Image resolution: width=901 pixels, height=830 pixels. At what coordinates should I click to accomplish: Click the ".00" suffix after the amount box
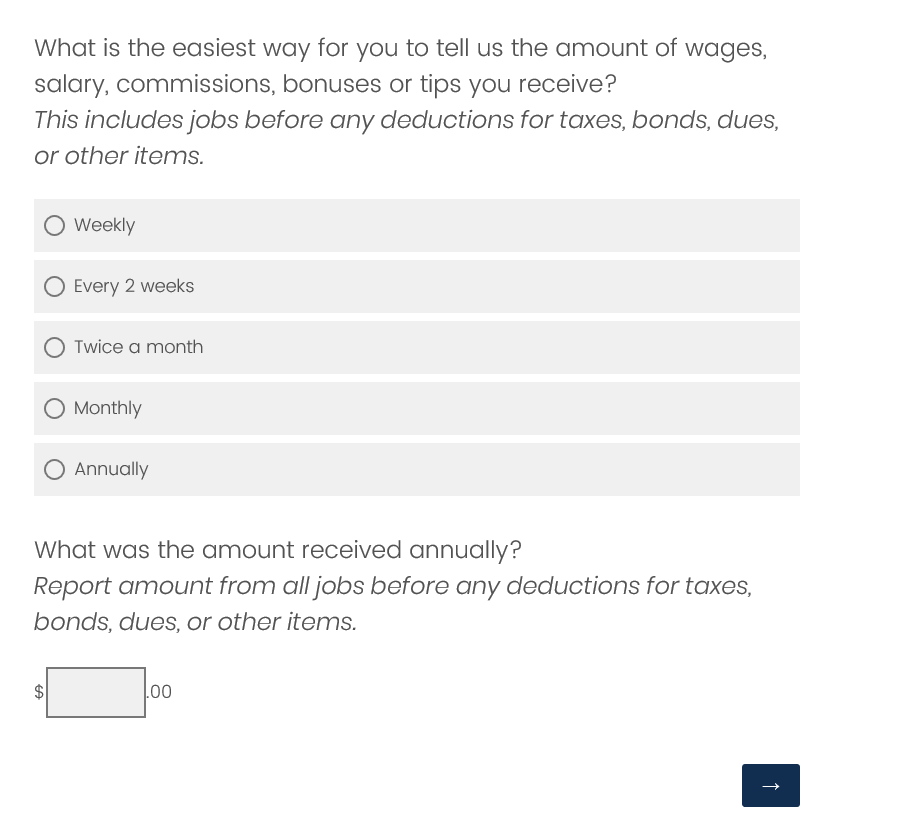(x=160, y=692)
